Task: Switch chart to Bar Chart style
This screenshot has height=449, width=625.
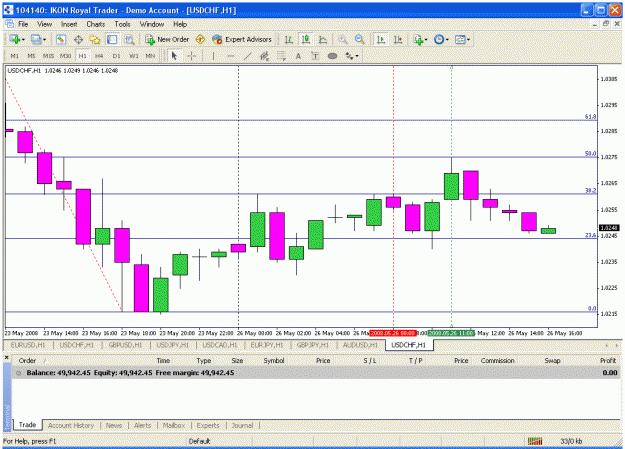Action: [289, 39]
